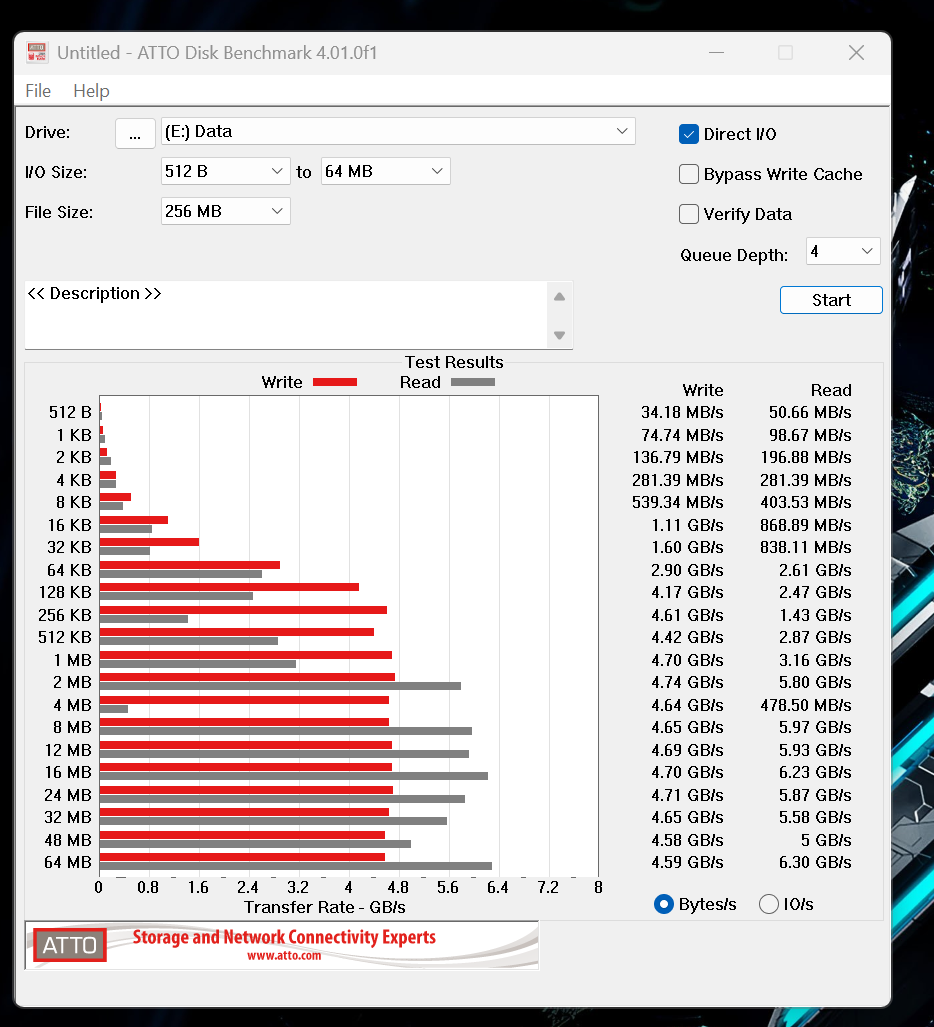Image resolution: width=934 pixels, height=1027 pixels.
Task: Click the 4 MB read value 478.50 MB/s
Action: pos(806,705)
